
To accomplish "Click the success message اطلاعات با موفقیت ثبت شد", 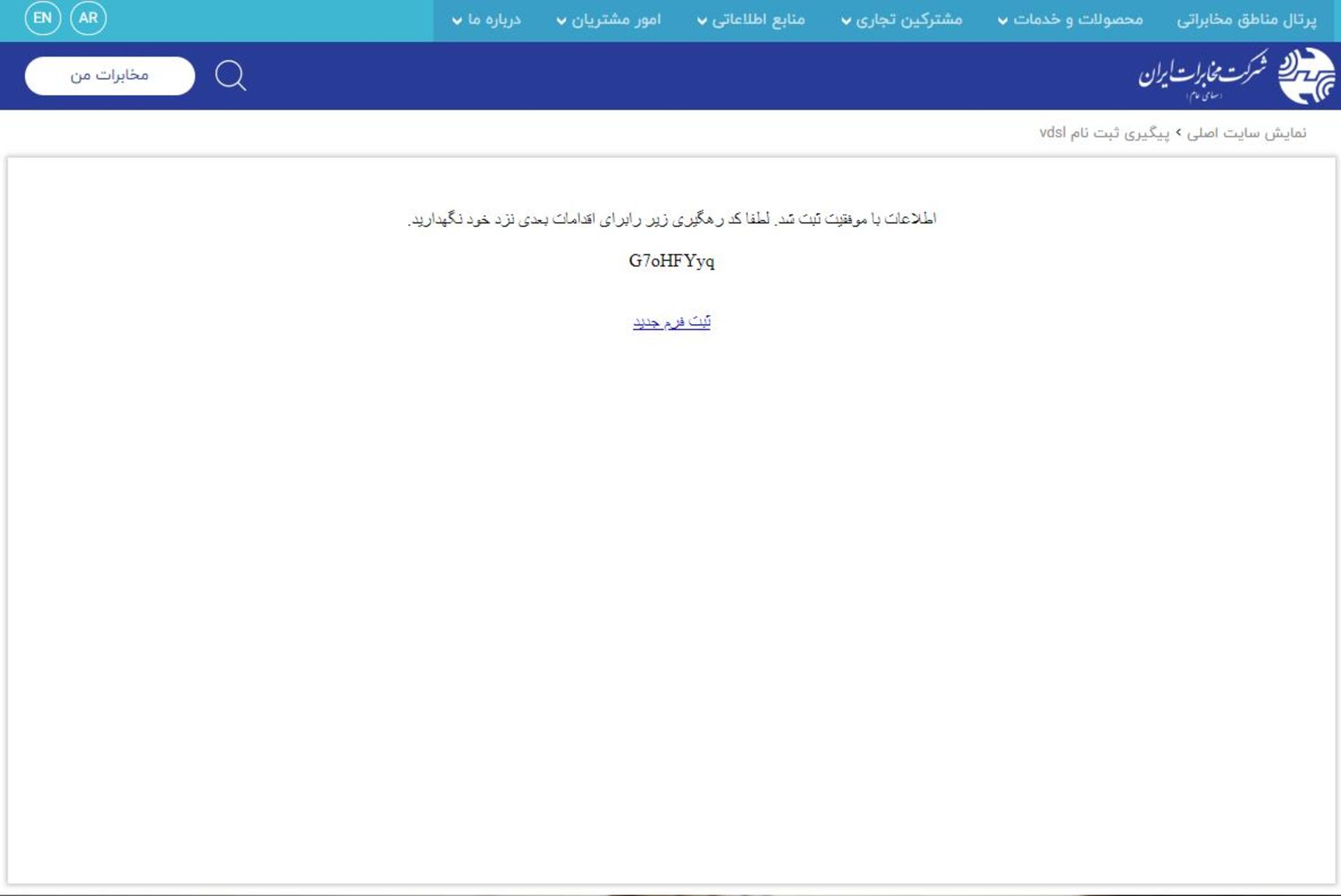I will [x=856, y=219].
